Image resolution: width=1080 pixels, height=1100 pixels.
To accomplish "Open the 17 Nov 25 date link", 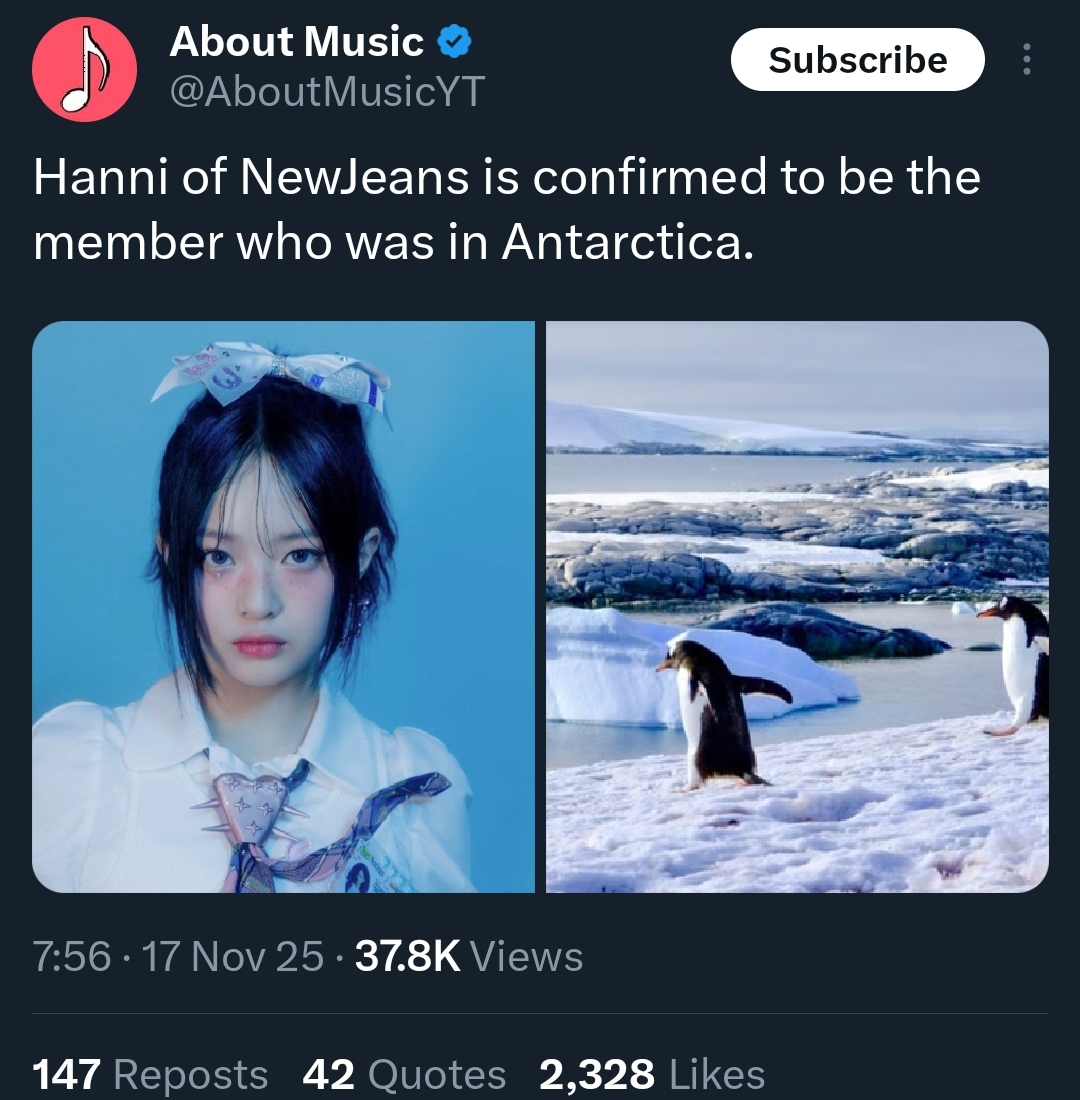I will click(233, 956).
